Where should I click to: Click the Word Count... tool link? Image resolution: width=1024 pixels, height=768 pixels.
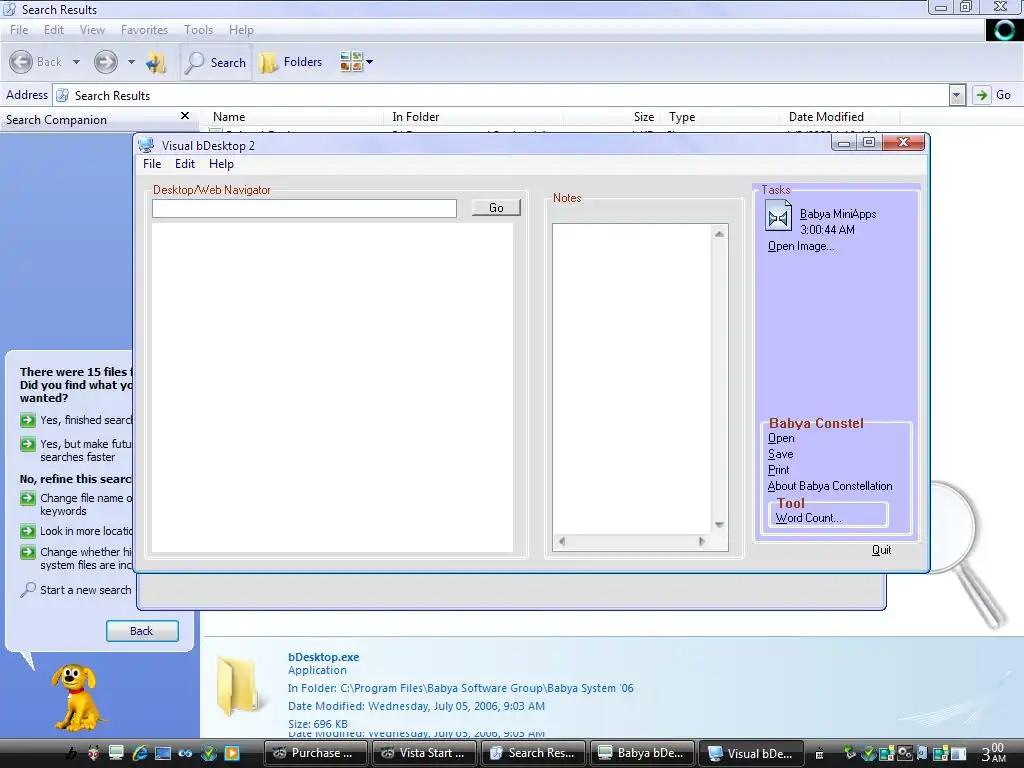(808, 518)
